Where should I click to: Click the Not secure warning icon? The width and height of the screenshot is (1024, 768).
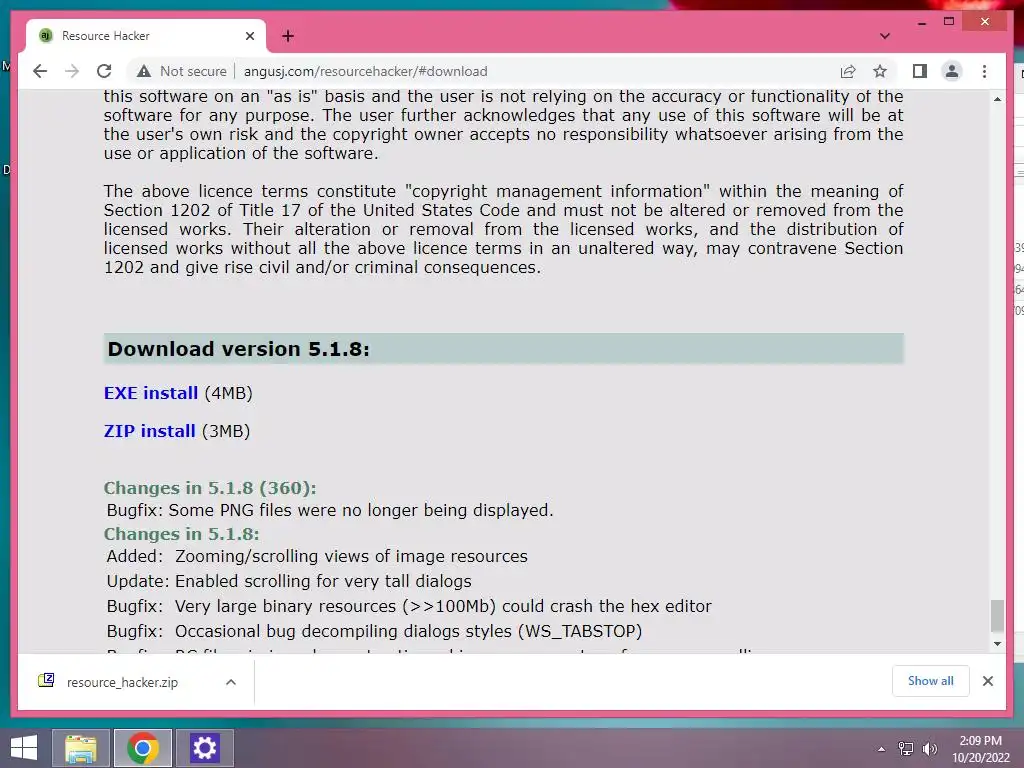144,71
